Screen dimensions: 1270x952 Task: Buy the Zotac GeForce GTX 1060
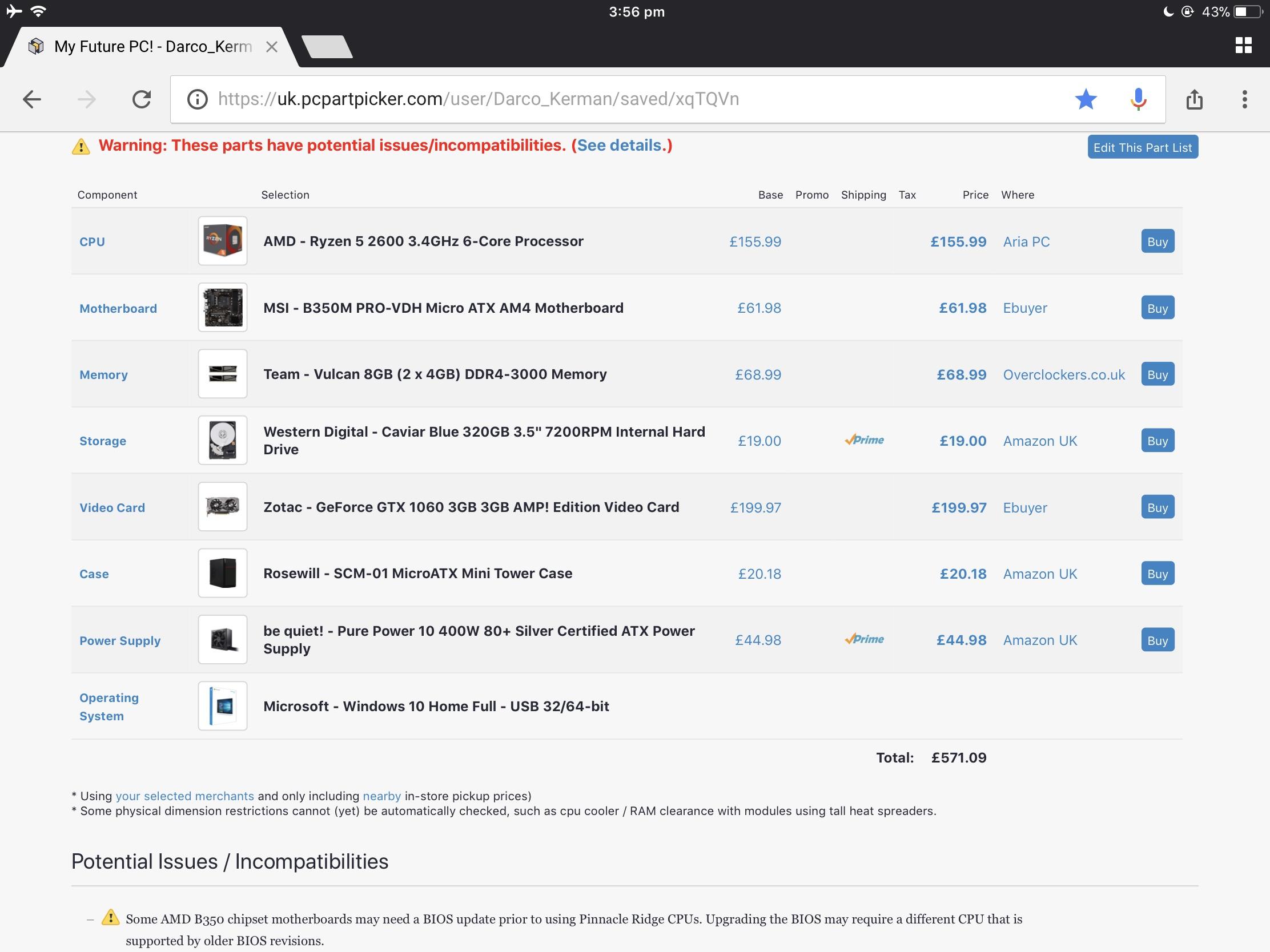(1158, 507)
